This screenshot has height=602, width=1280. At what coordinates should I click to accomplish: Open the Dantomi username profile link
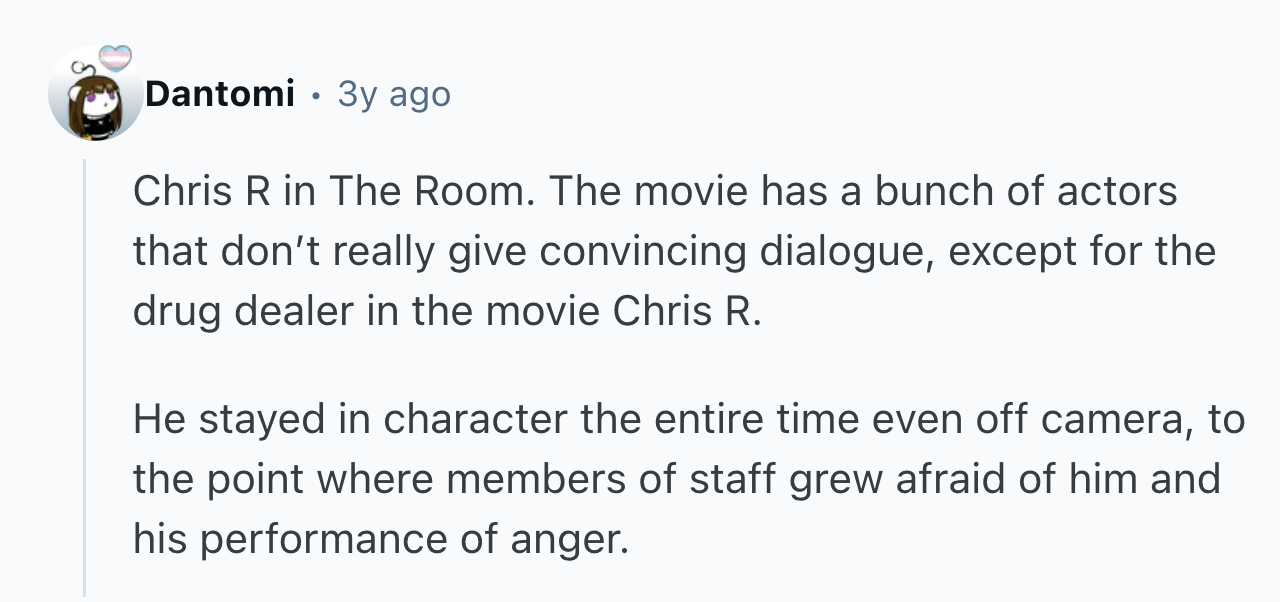(220, 94)
